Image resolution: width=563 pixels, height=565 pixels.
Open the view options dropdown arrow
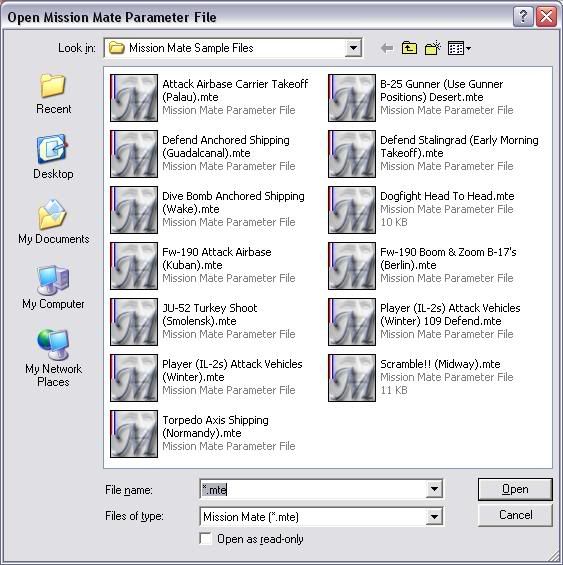coord(468,48)
